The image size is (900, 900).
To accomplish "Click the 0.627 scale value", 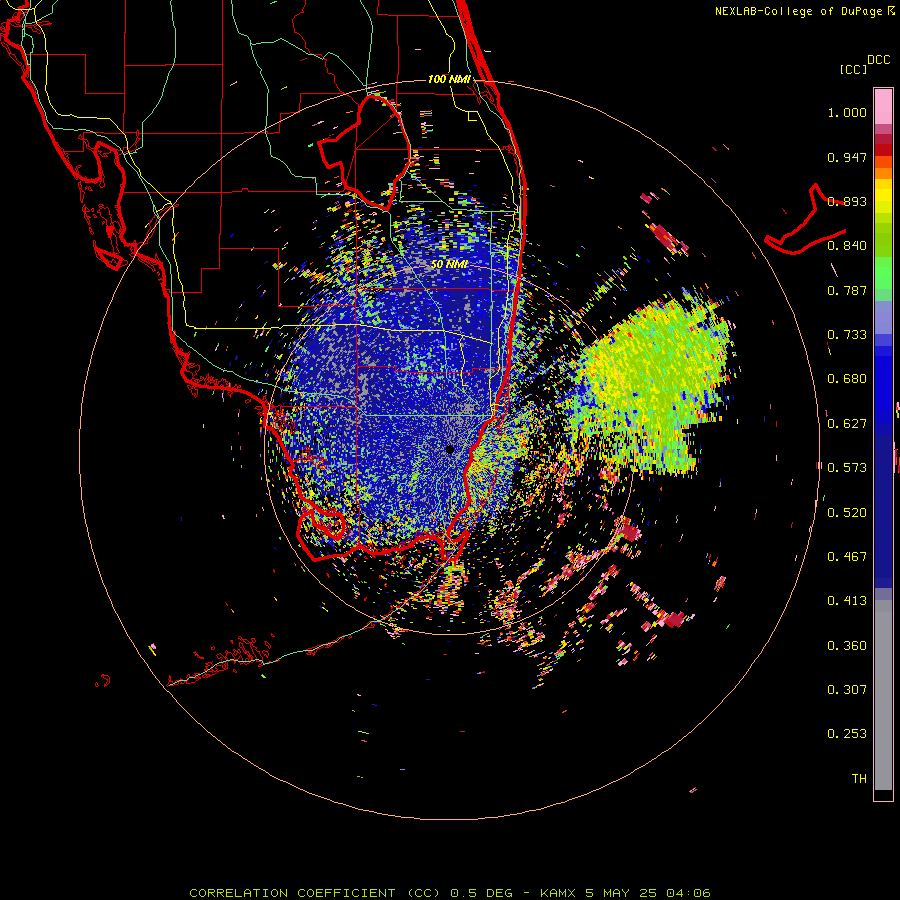I will click(x=847, y=424).
